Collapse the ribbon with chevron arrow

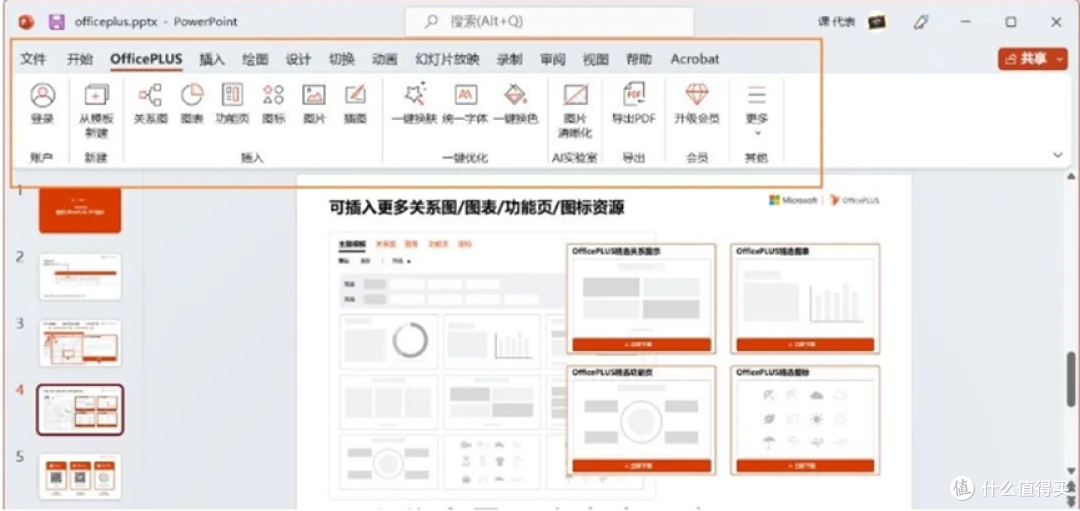[1058, 155]
